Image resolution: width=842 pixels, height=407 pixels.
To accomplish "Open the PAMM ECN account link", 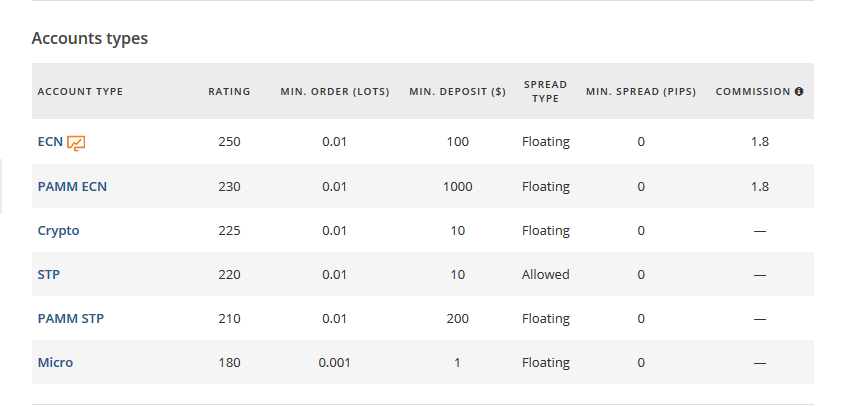I will (x=72, y=186).
